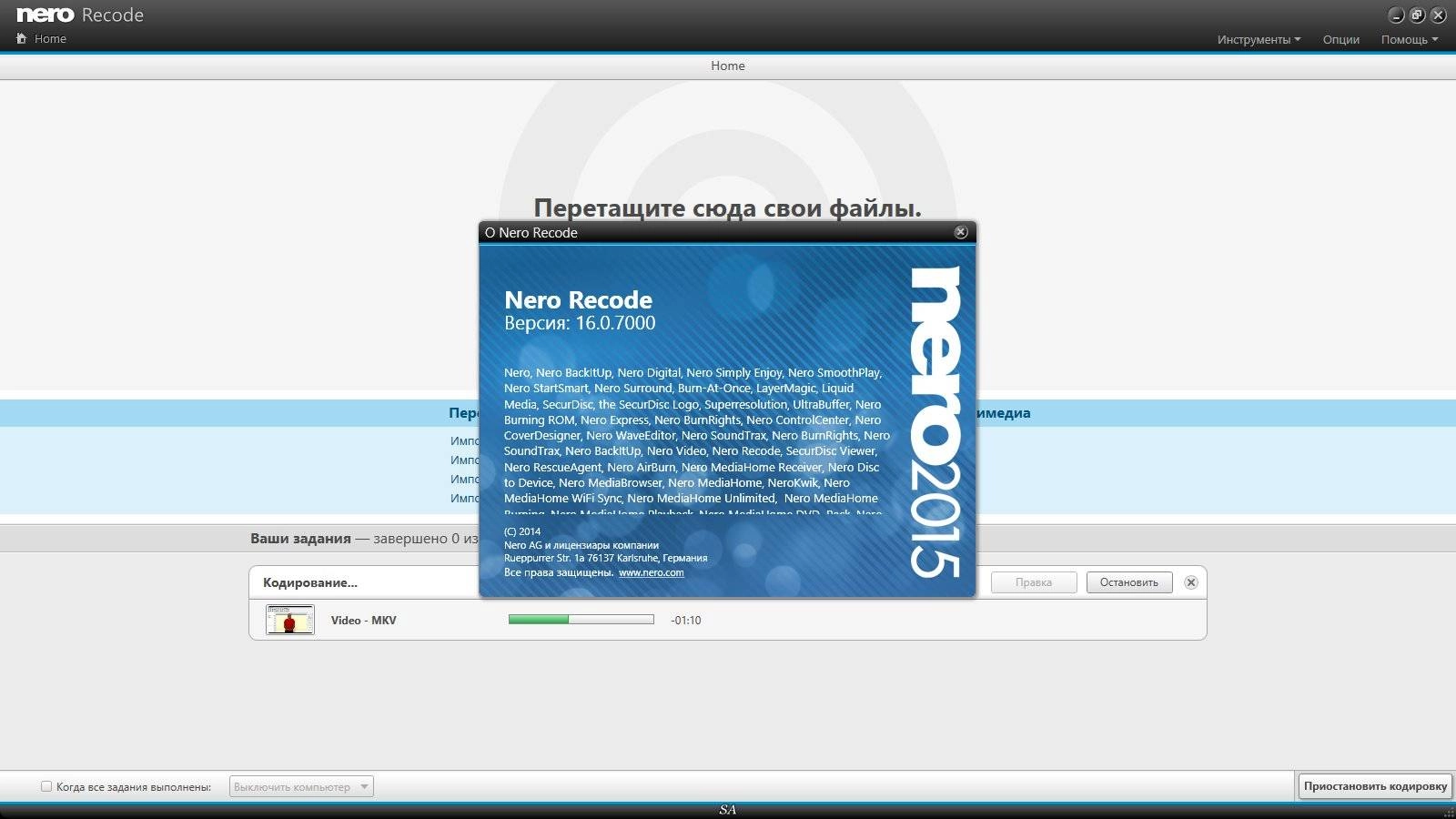Remove the encoding job with the round X icon
The width and height of the screenshot is (1456, 819).
1190,582
